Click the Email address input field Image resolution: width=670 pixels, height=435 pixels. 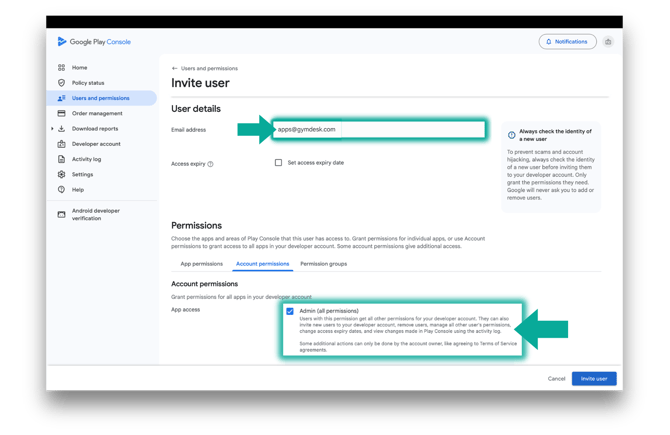[380, 129]
